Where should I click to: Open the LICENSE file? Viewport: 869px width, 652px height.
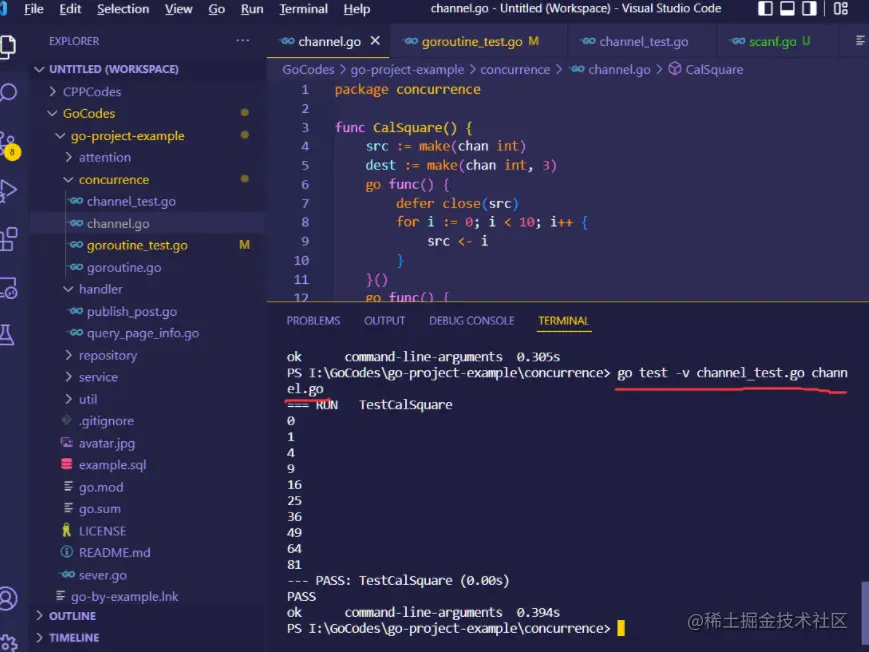tap(102, 531)
